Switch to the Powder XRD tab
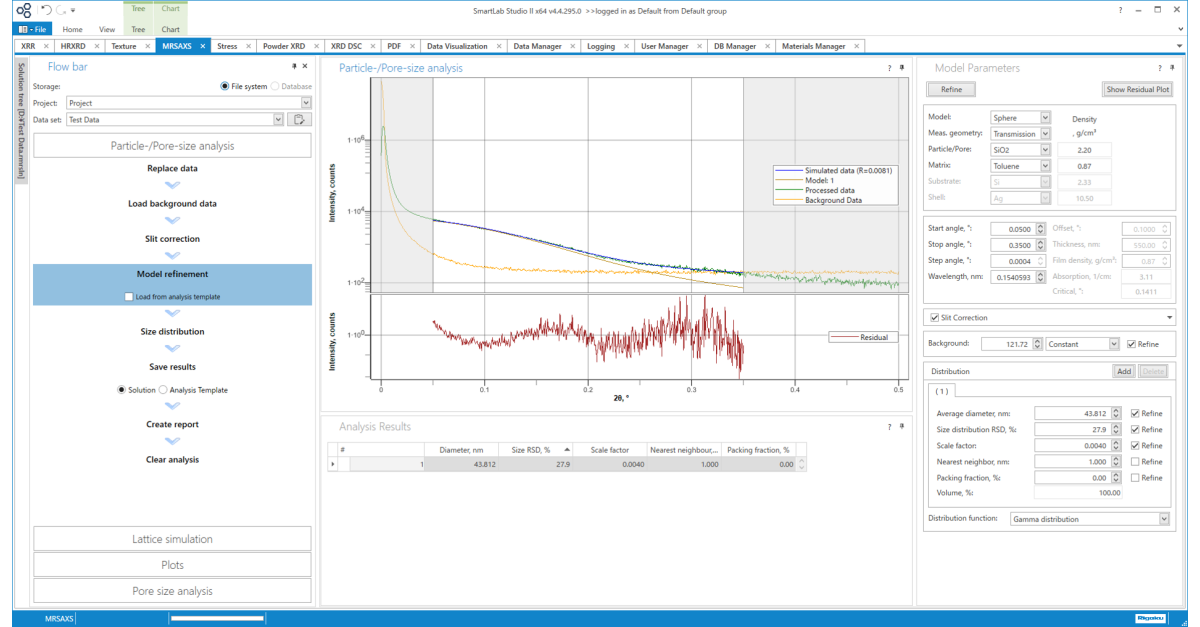Image resolution: width=1200 pixels, height=627 pixels. 282,45
